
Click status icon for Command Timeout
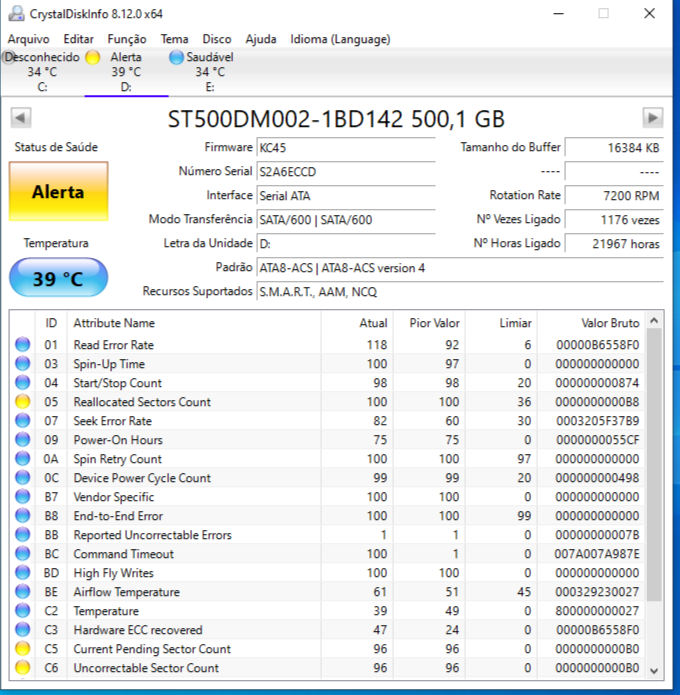[x=23, y=554]
